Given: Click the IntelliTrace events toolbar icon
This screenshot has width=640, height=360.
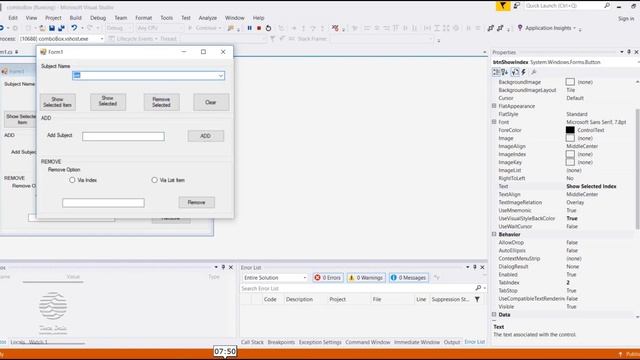Looking at the screenshot, I should 335,28.
